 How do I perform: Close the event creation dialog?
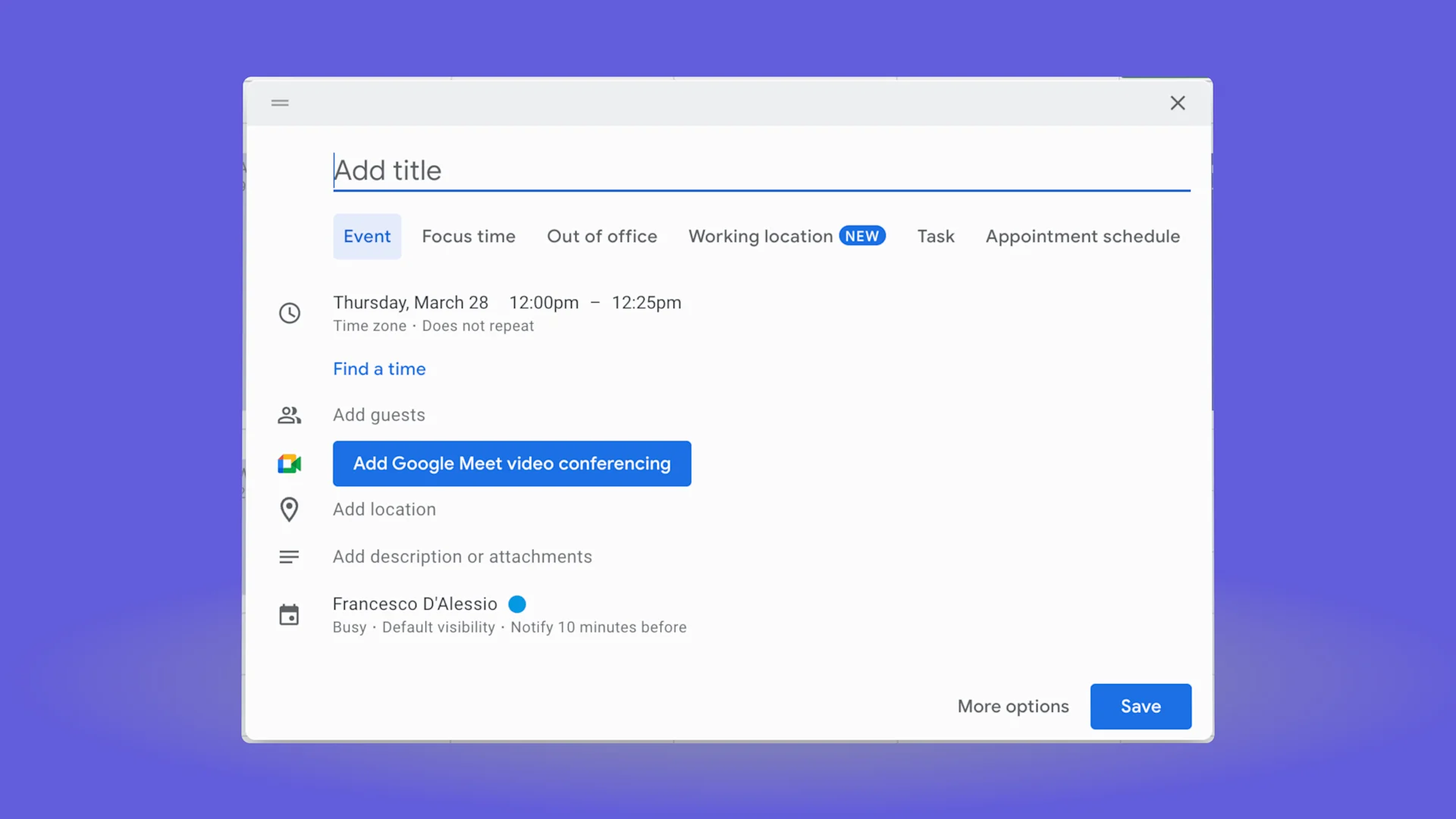(x=1178, y=103)
